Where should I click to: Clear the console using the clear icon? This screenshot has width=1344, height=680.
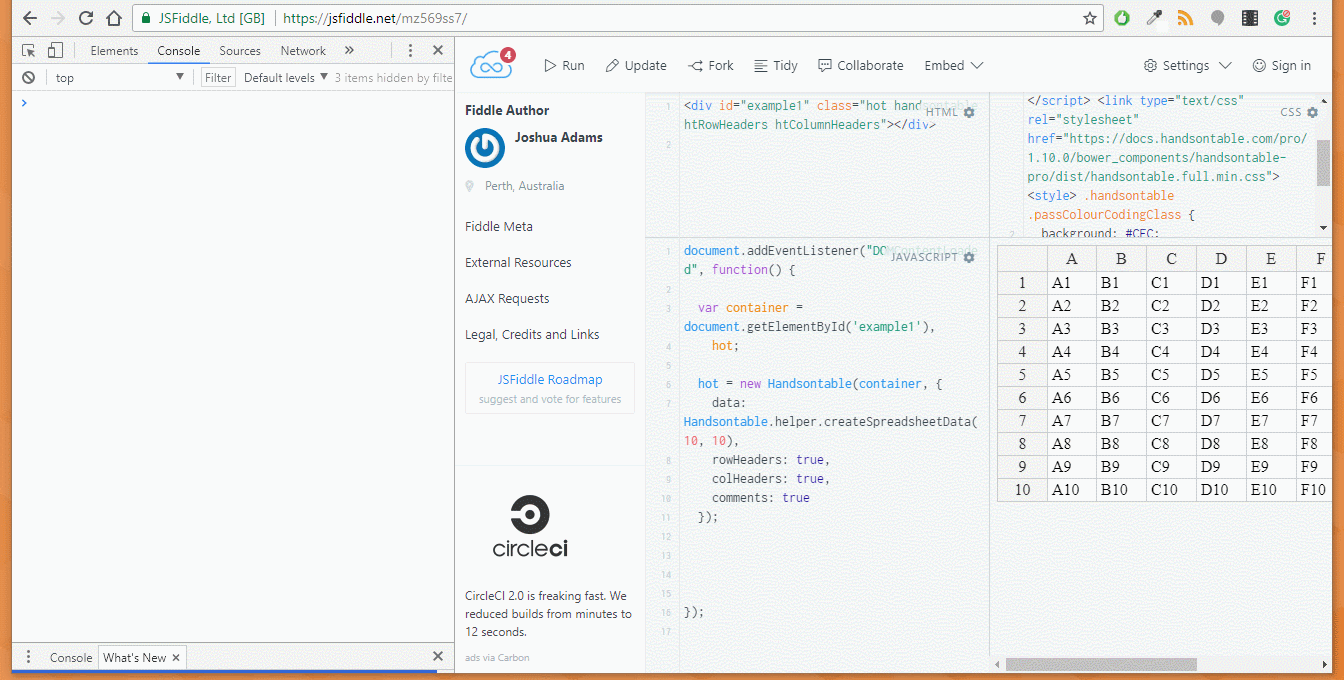tap(28, 77)
